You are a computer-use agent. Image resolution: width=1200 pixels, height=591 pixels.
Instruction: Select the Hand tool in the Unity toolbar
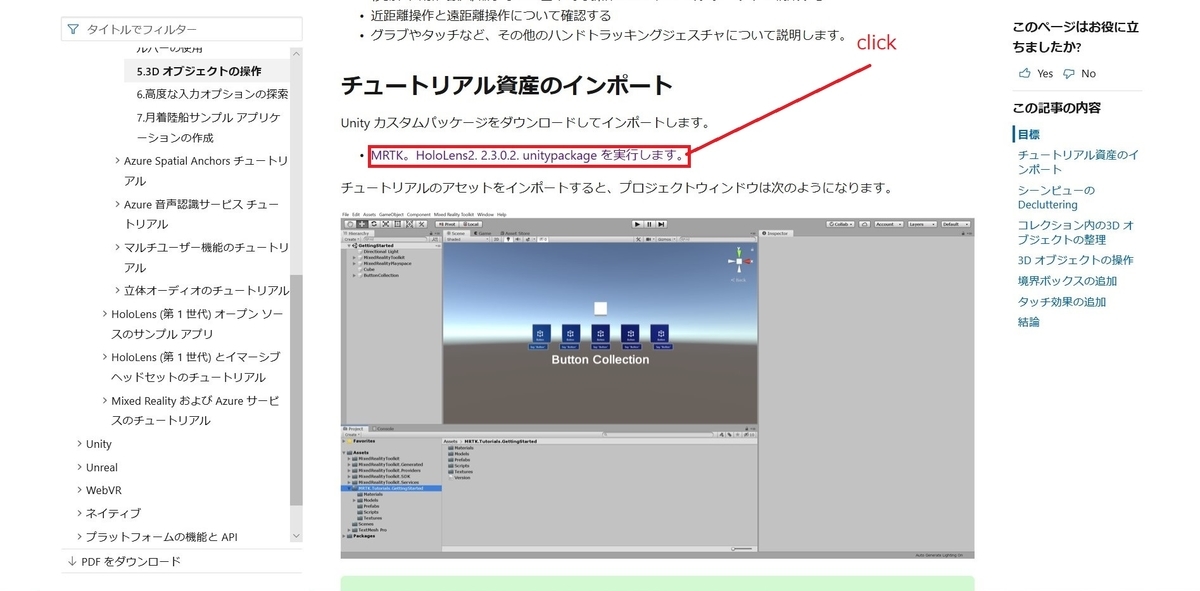pos(350,225)
